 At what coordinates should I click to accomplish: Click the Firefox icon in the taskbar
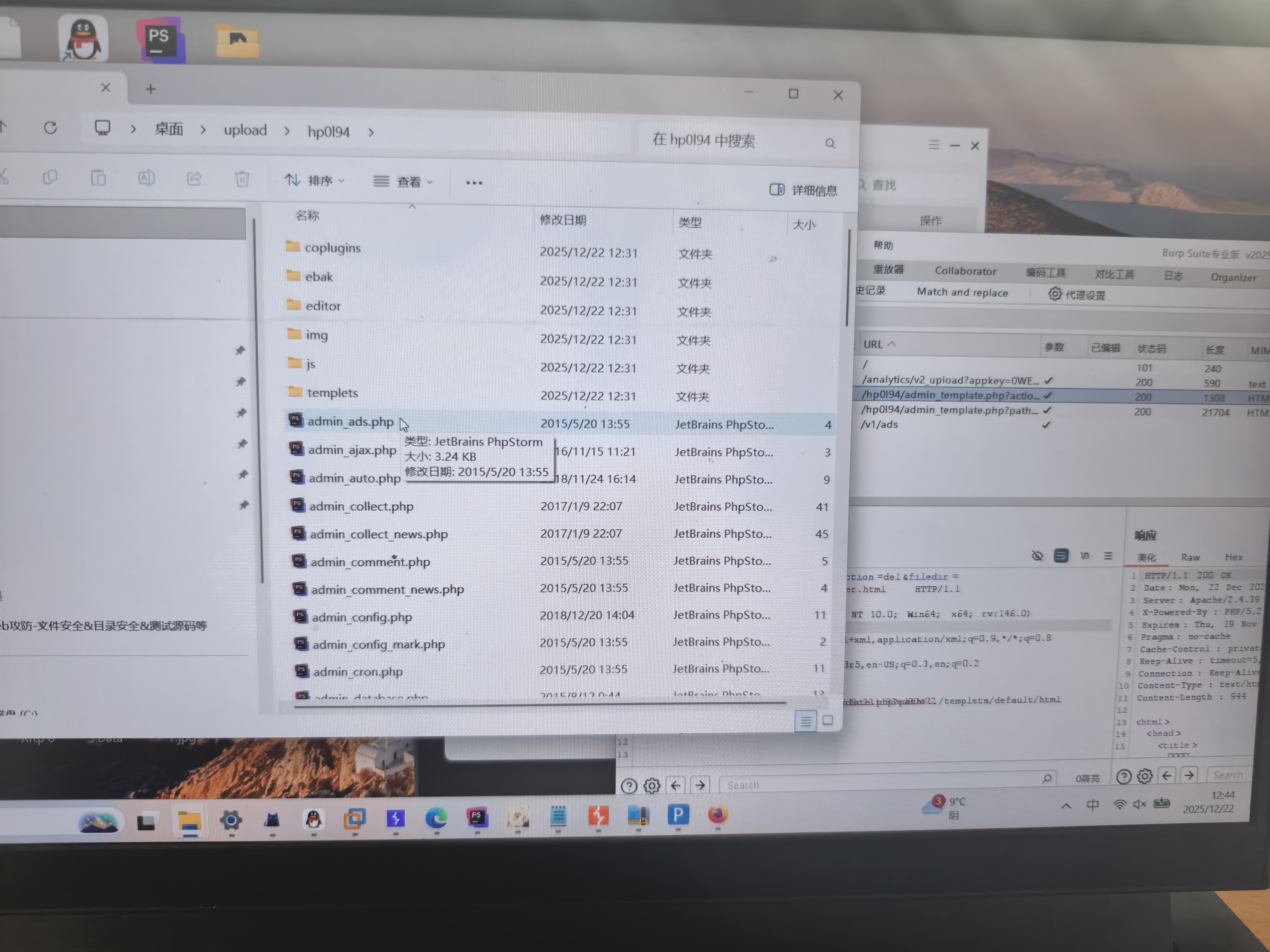(x=718, y=815)
